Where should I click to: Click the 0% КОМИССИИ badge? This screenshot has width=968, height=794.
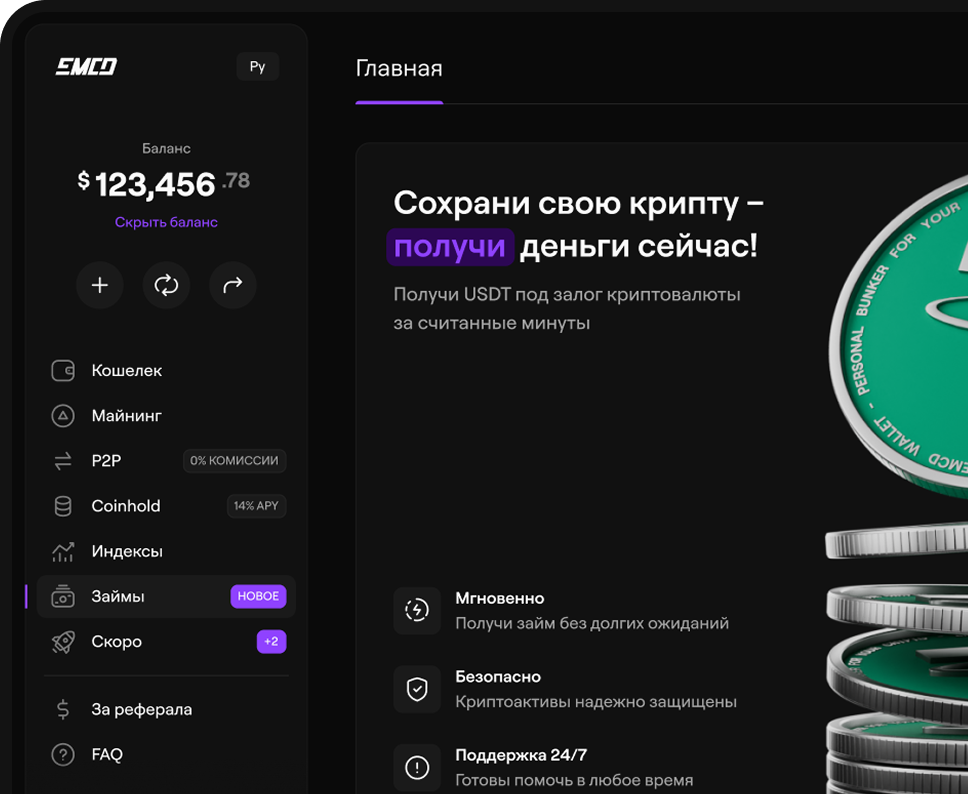235,461
